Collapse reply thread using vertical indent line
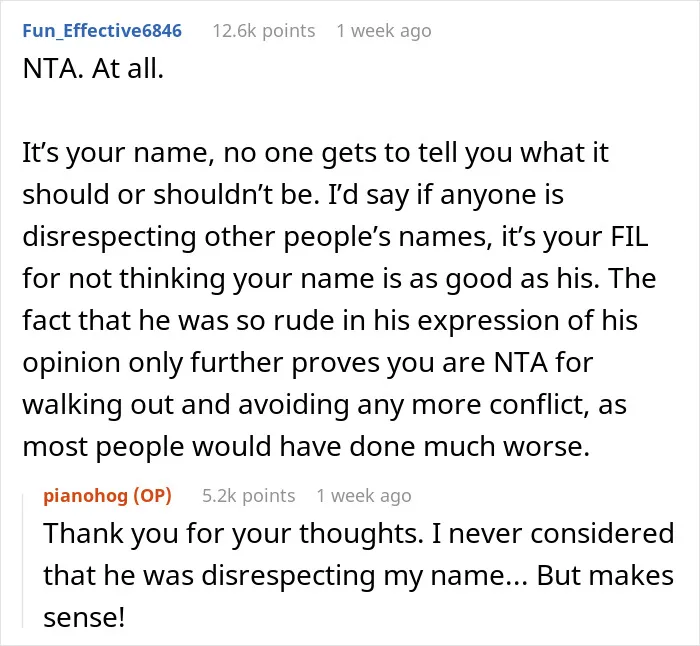 click(x=23, y=560)
